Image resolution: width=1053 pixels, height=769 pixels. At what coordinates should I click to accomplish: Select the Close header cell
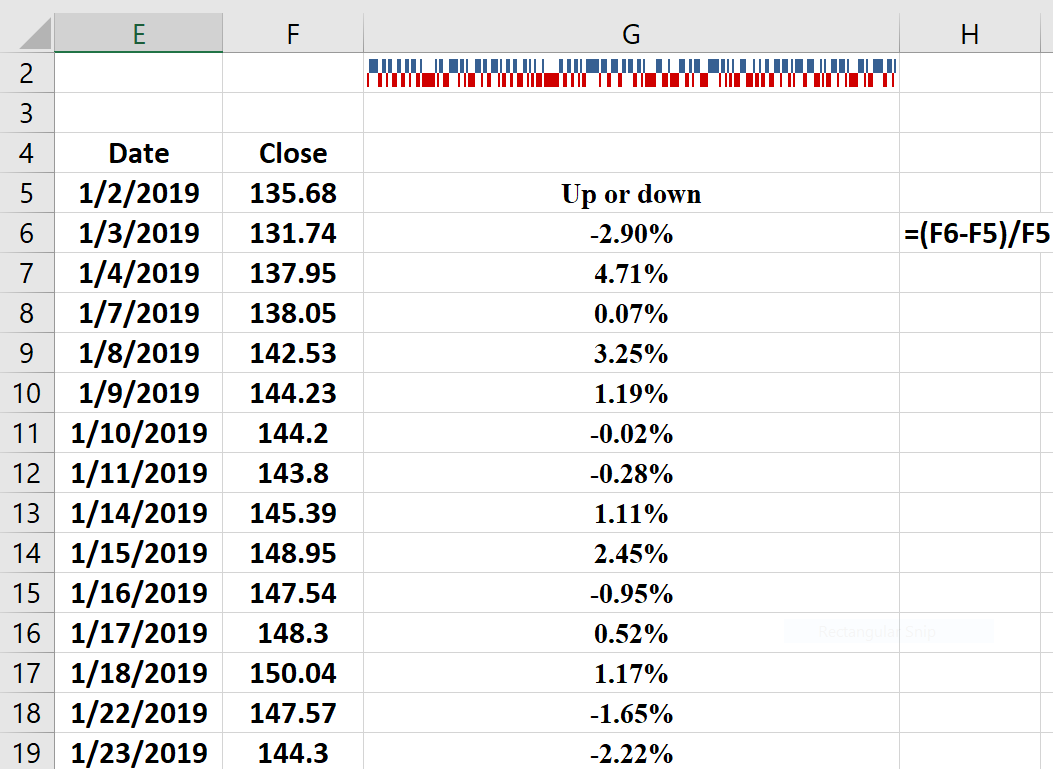click(x=293, y=153)
